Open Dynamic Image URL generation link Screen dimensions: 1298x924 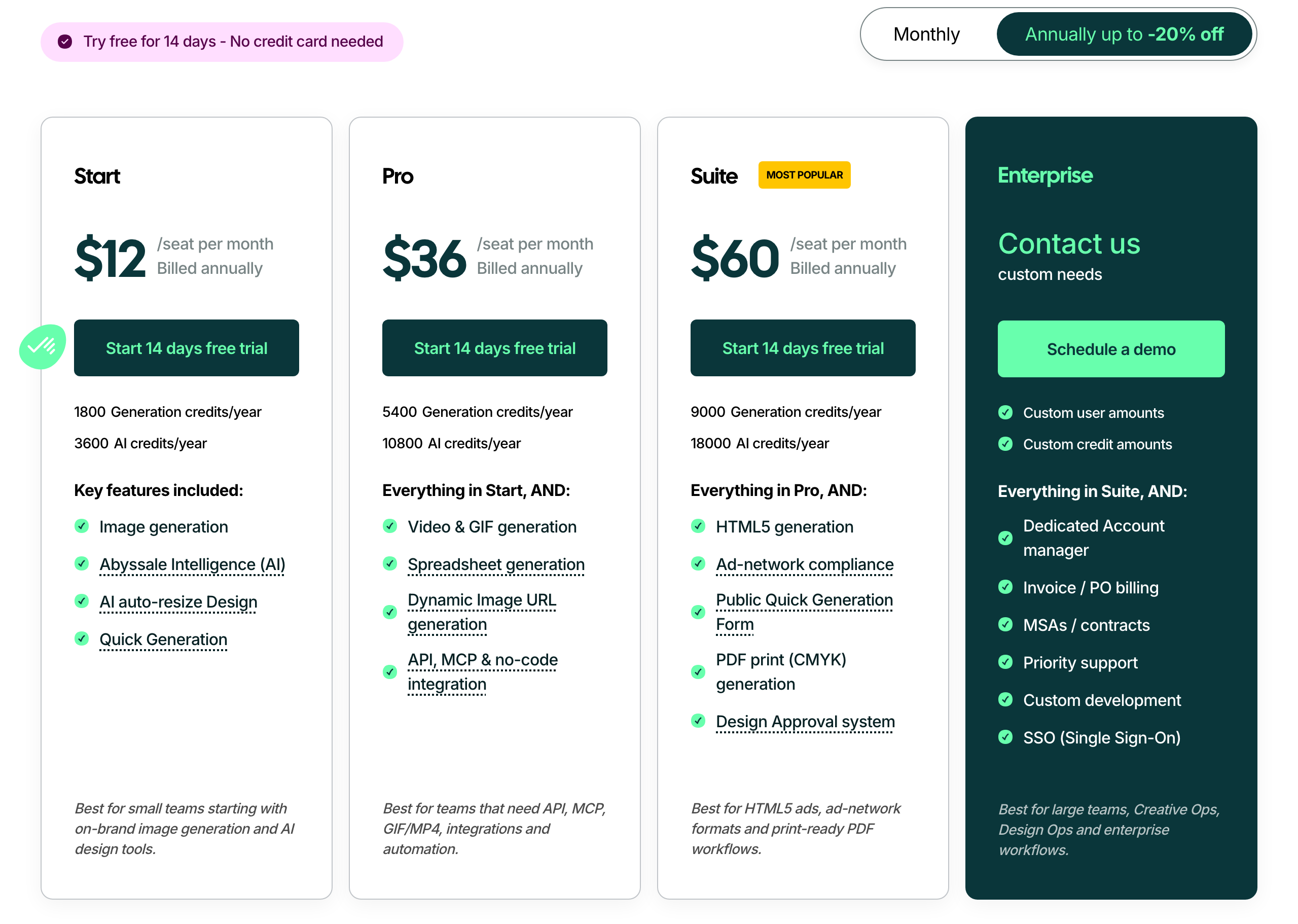coord(482,612)
